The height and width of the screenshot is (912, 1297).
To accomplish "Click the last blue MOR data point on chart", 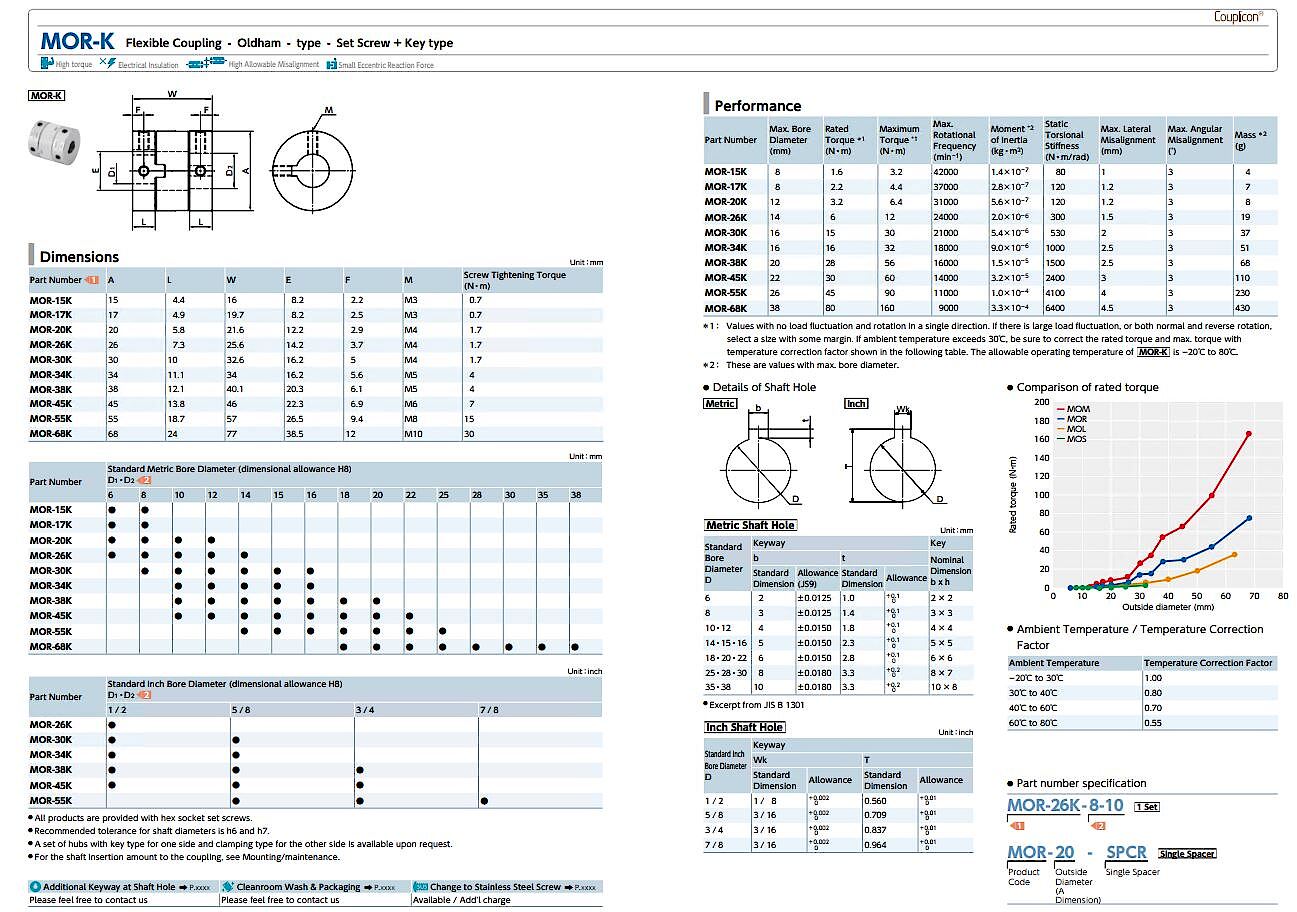I will (x=1249, y=518).
